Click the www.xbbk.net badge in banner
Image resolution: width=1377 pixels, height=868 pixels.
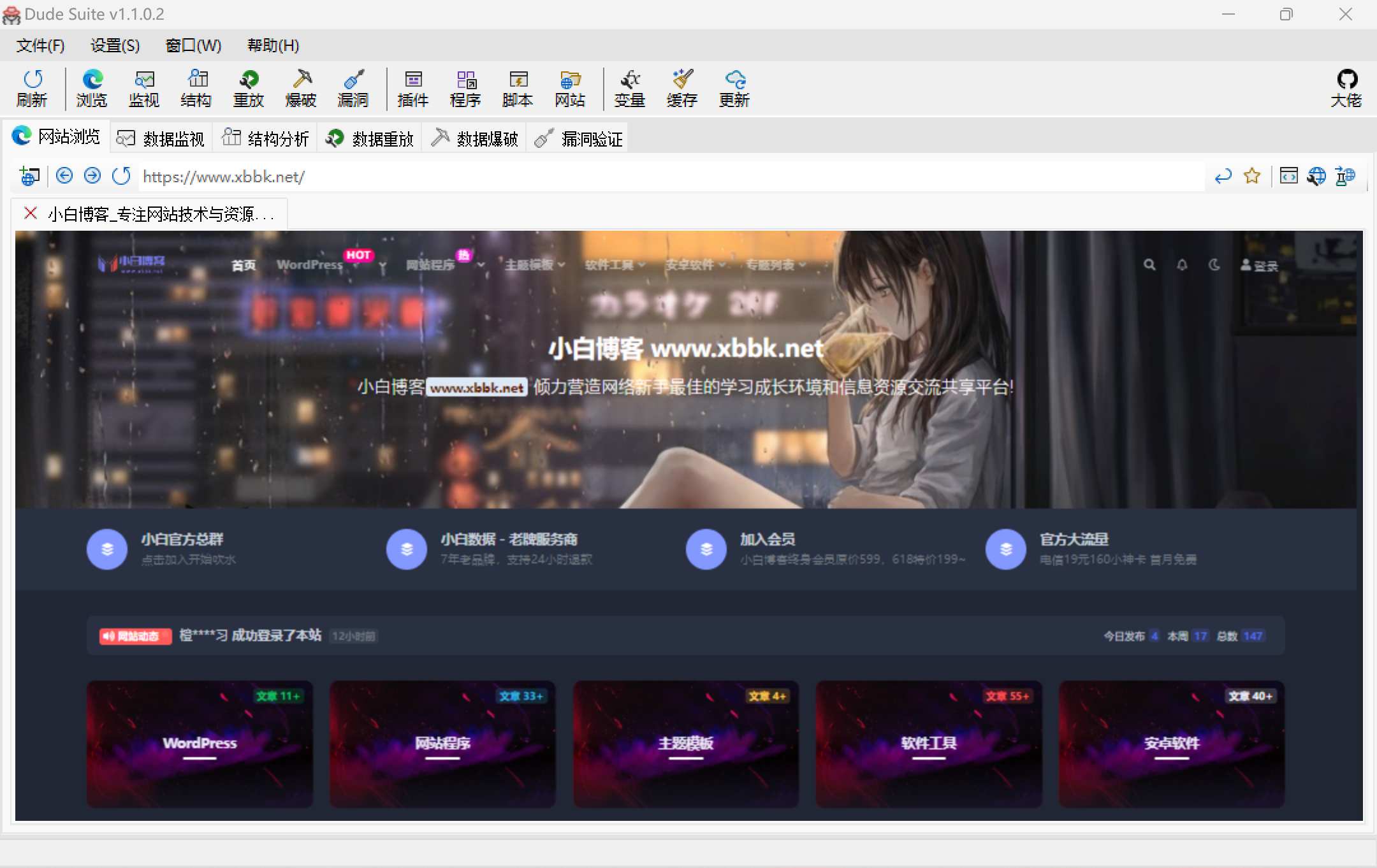point(477,387)
